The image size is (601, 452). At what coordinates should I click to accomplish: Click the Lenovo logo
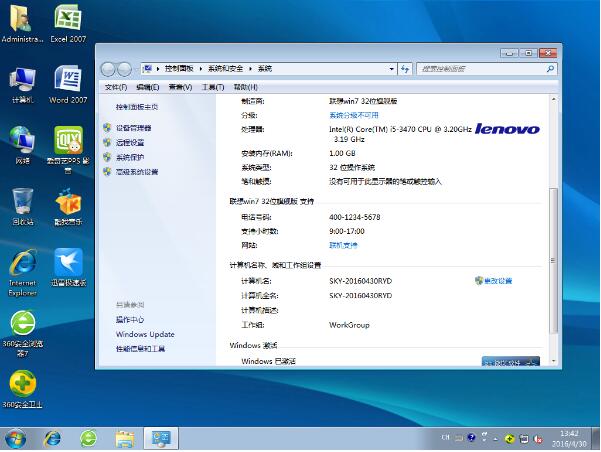507,129
